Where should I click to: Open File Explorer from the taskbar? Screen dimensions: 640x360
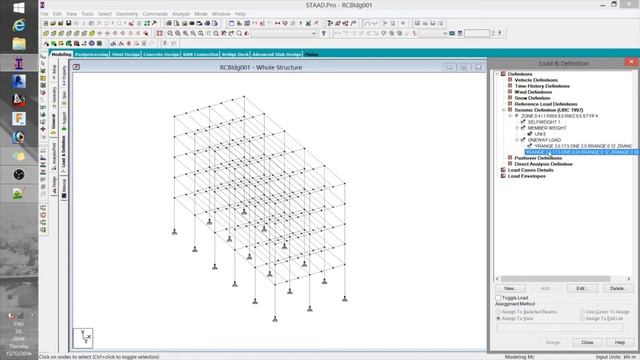point(19,44)
